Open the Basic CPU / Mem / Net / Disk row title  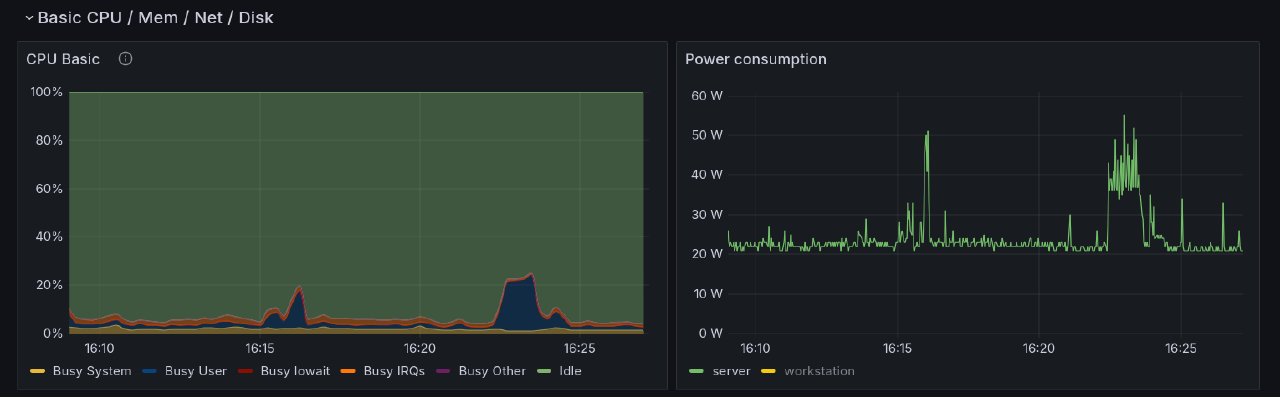(x=155, y=18)
